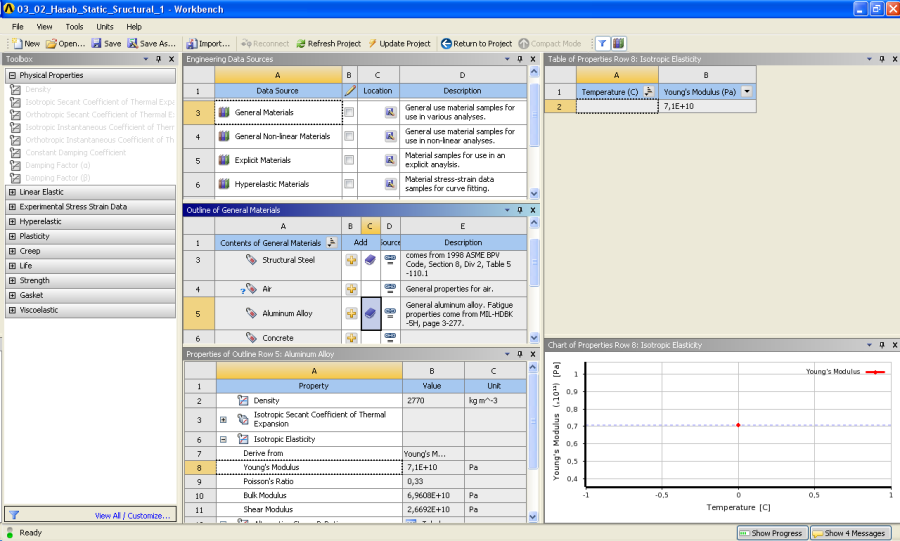Click the Compact Mode toolbar button

pyautogui.click(x=550, y=44)
